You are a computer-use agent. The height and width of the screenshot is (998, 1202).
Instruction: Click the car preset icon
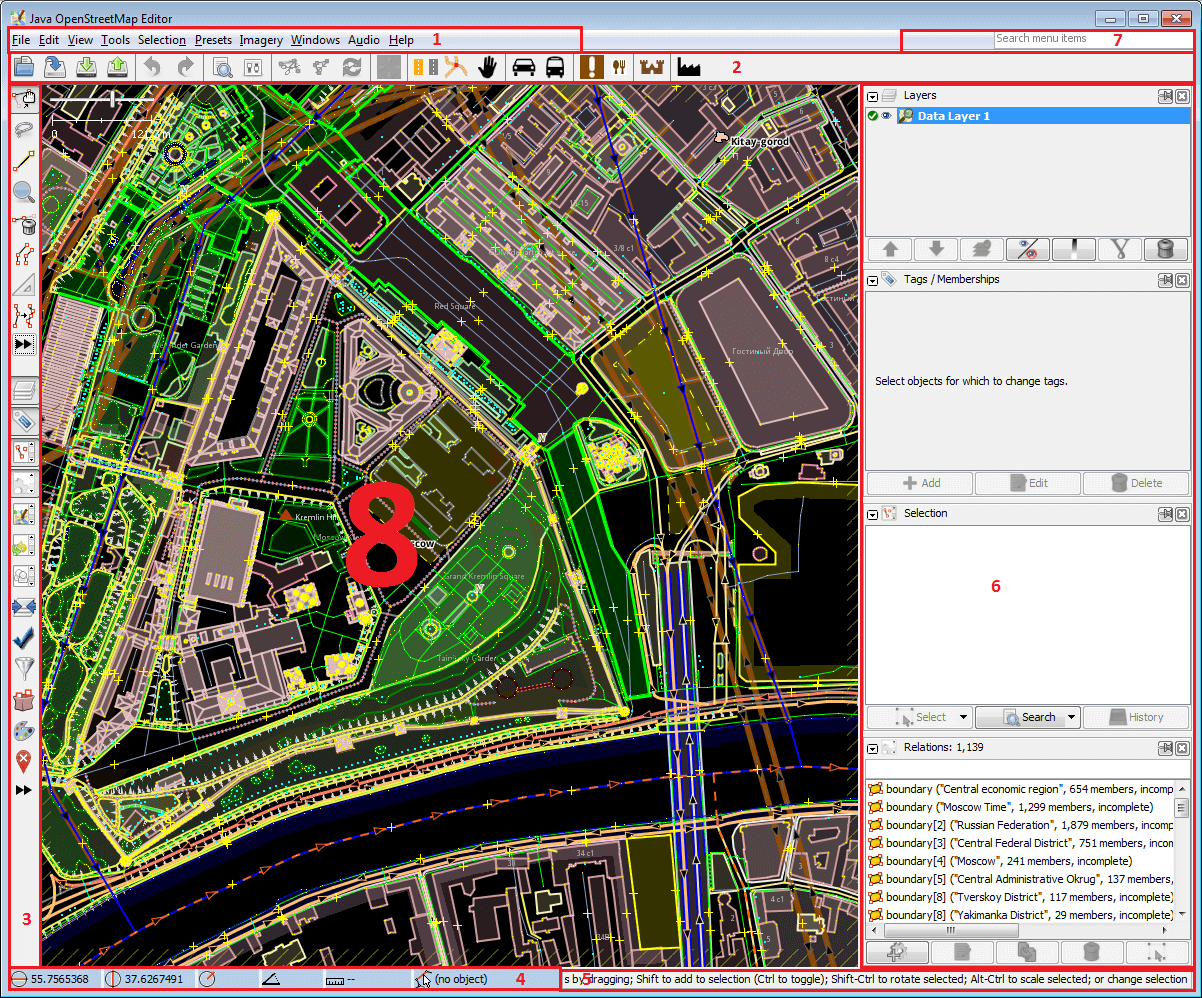pos(523,67)
